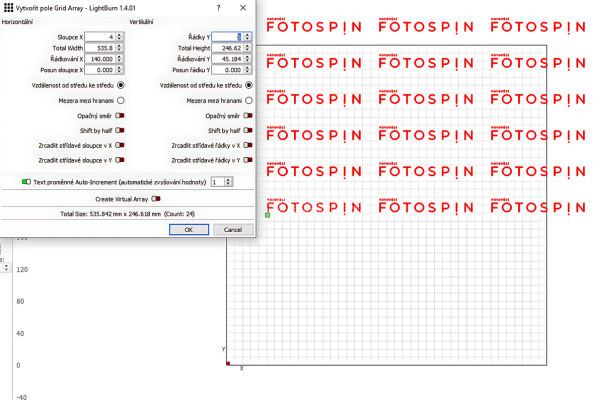Toggle Create Virtual Array switch
The width and height of the screenshot is (600, 400).
(x=156, y=199)
